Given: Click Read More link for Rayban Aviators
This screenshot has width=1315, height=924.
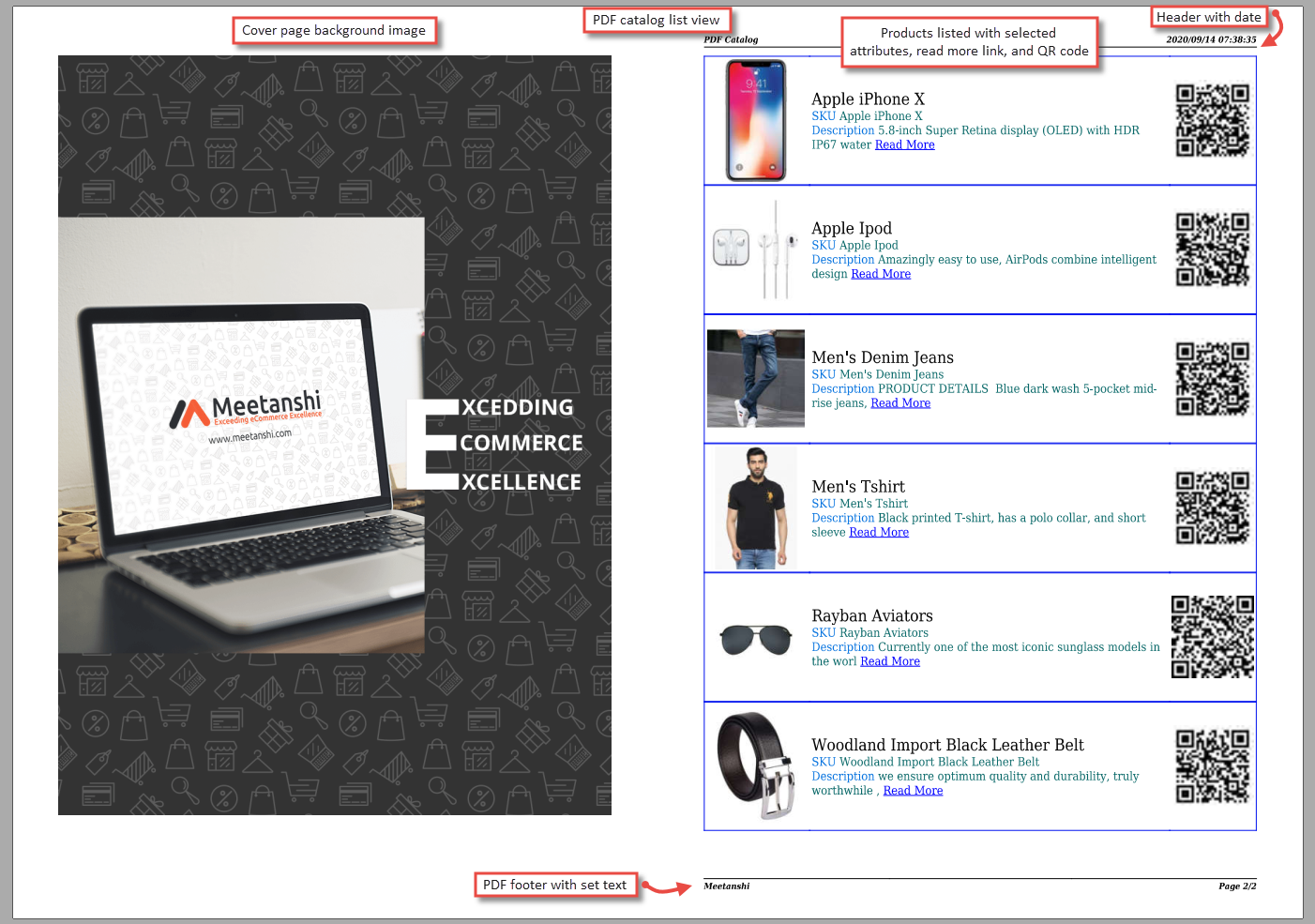Looking at the screenshot, I should pyautogui.click(x=890, y=661).
